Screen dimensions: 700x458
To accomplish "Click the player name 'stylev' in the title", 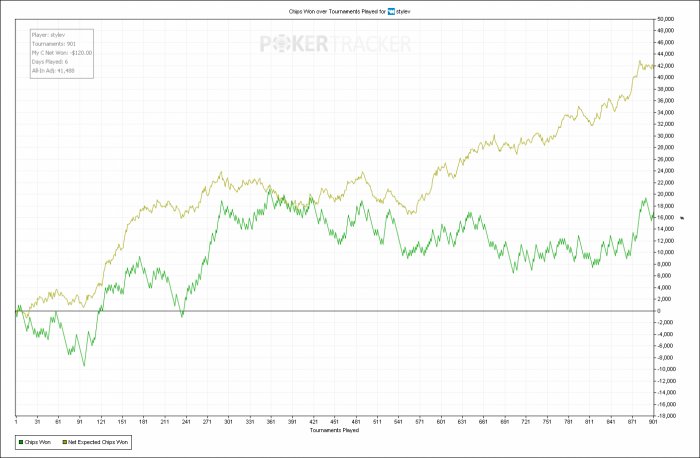I will 403,12.
